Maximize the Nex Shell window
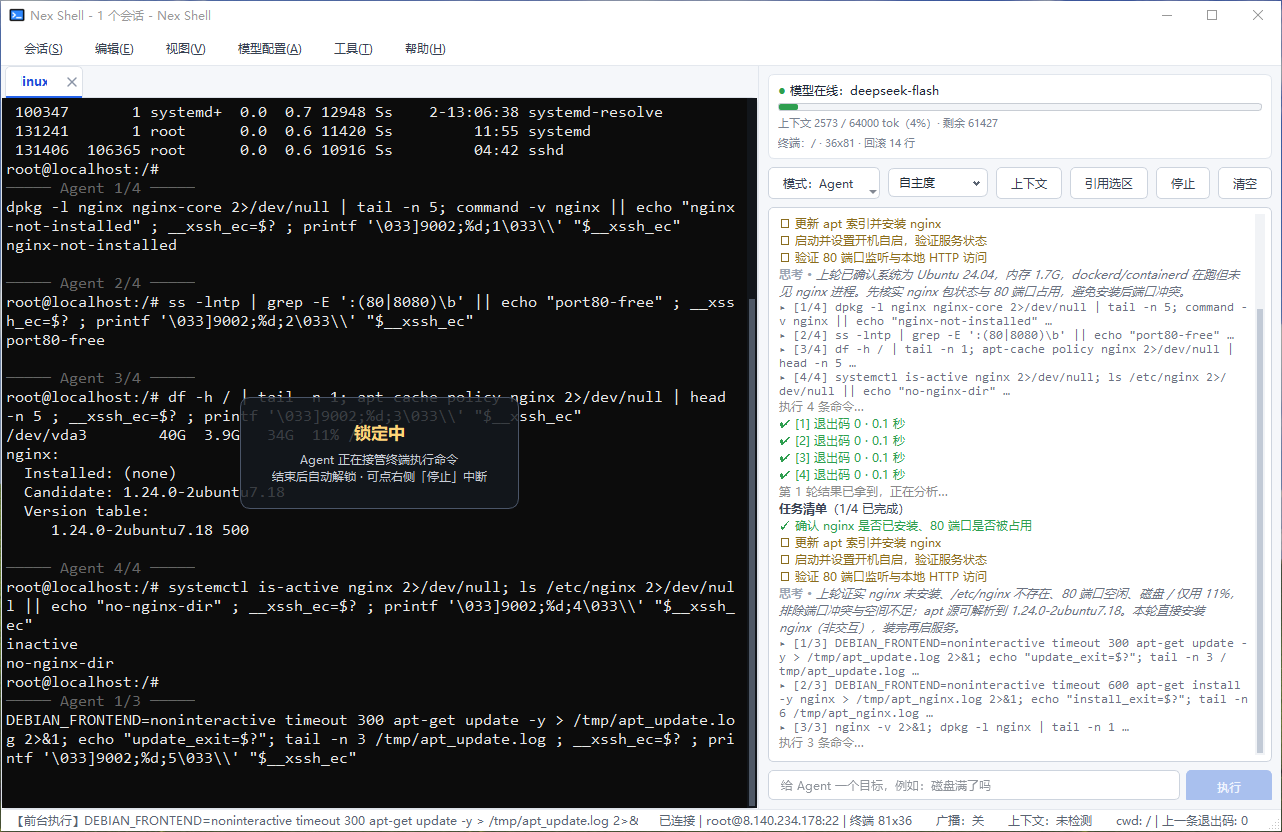 [x=1212, y=15]
